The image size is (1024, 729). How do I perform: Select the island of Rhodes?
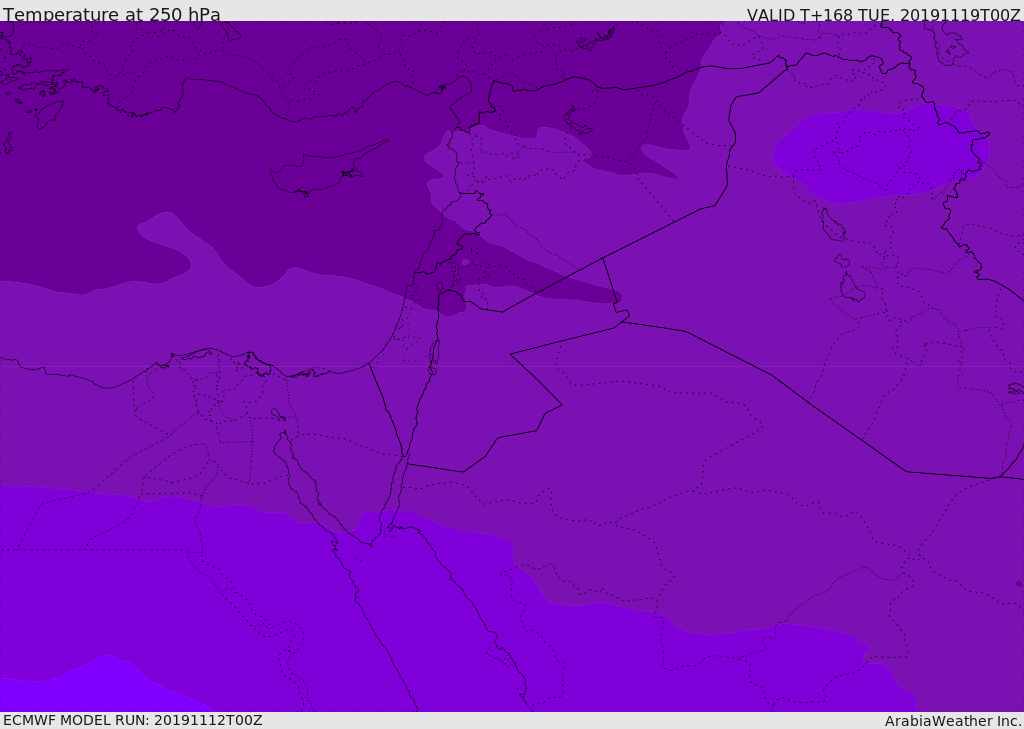(47, 113)
